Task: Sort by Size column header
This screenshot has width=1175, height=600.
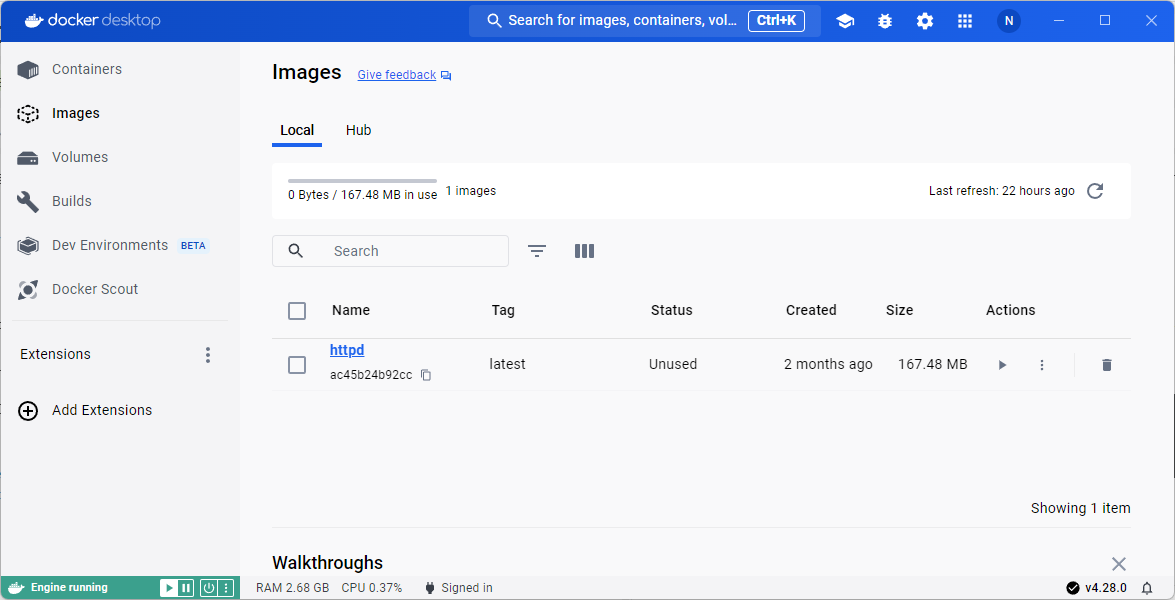Action: pyautogui.click(x=899, y=311)
